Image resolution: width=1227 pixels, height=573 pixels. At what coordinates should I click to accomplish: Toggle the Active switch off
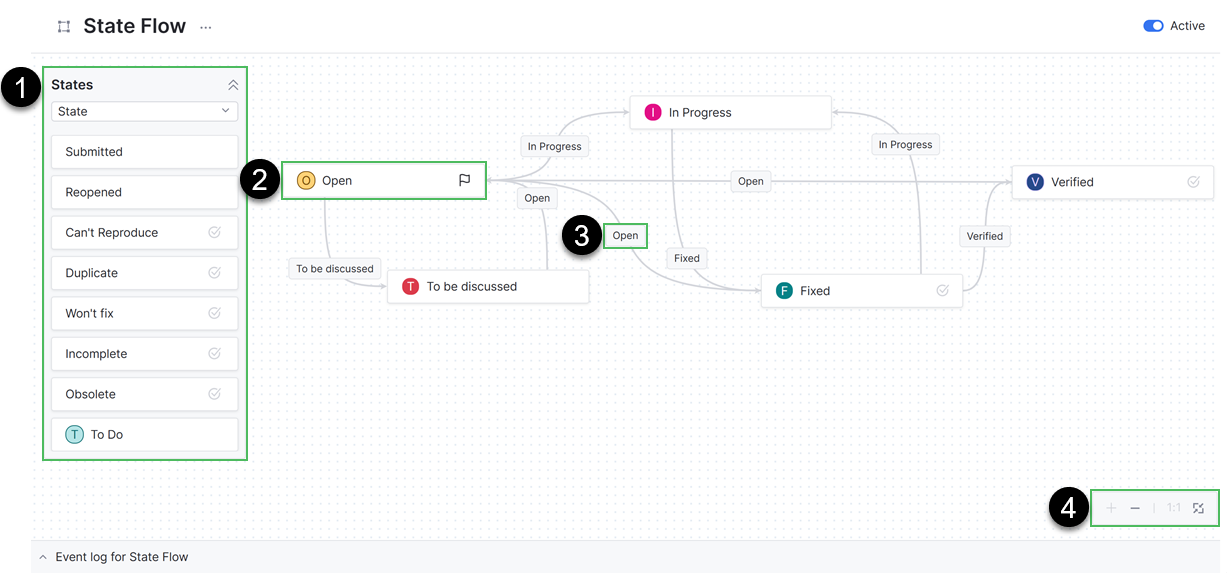pyautogui.click(x=1153, y=26)
